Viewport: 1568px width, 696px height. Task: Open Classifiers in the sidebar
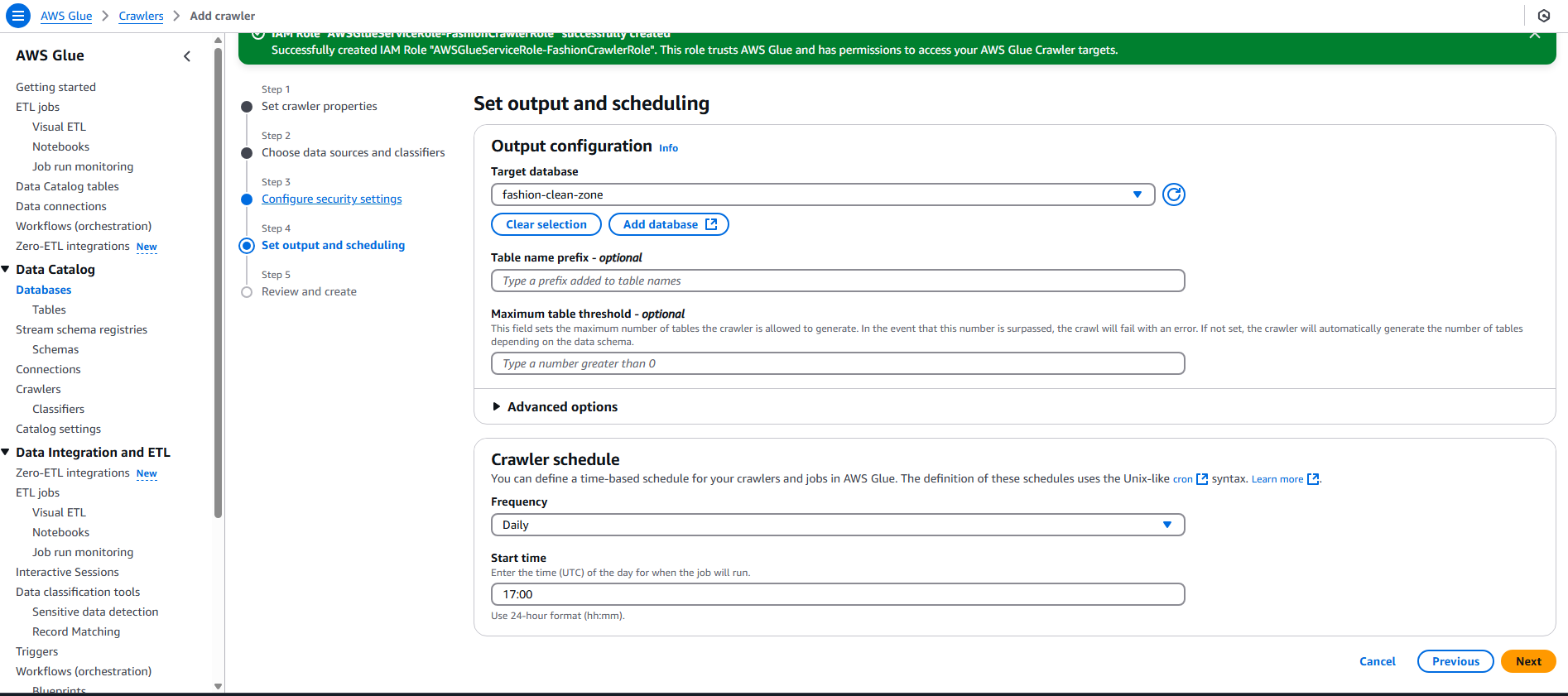pyautogui.click(x=58, y=409)
